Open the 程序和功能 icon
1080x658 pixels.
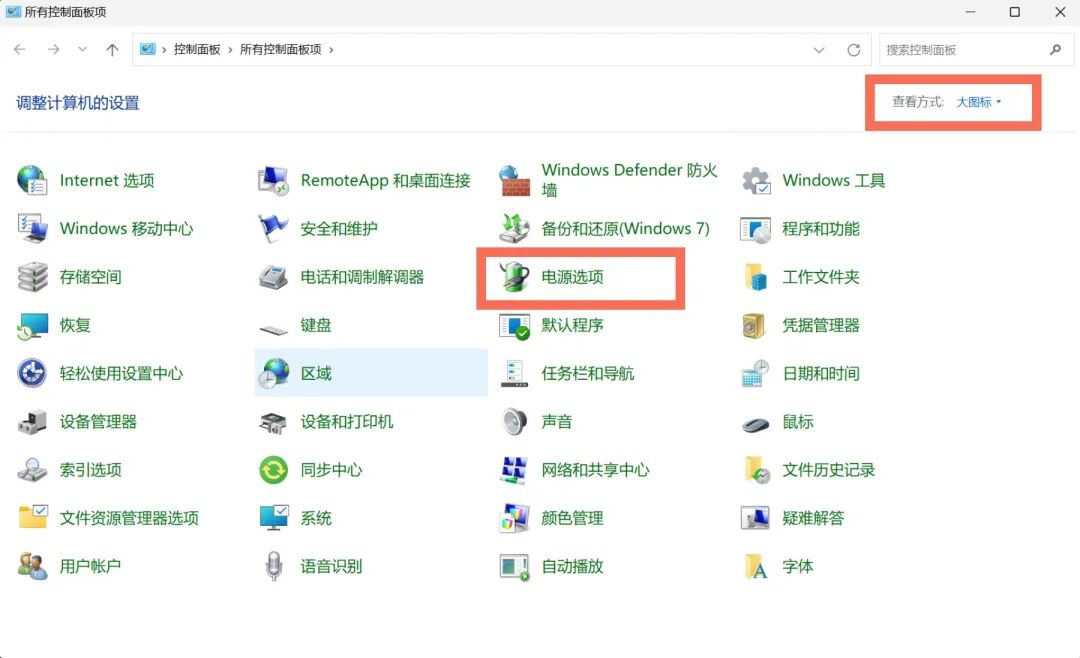coord(756,229)
